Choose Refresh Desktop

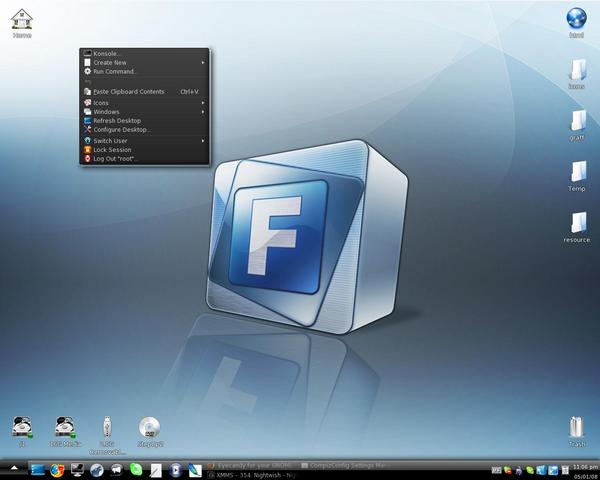(145, 121)
